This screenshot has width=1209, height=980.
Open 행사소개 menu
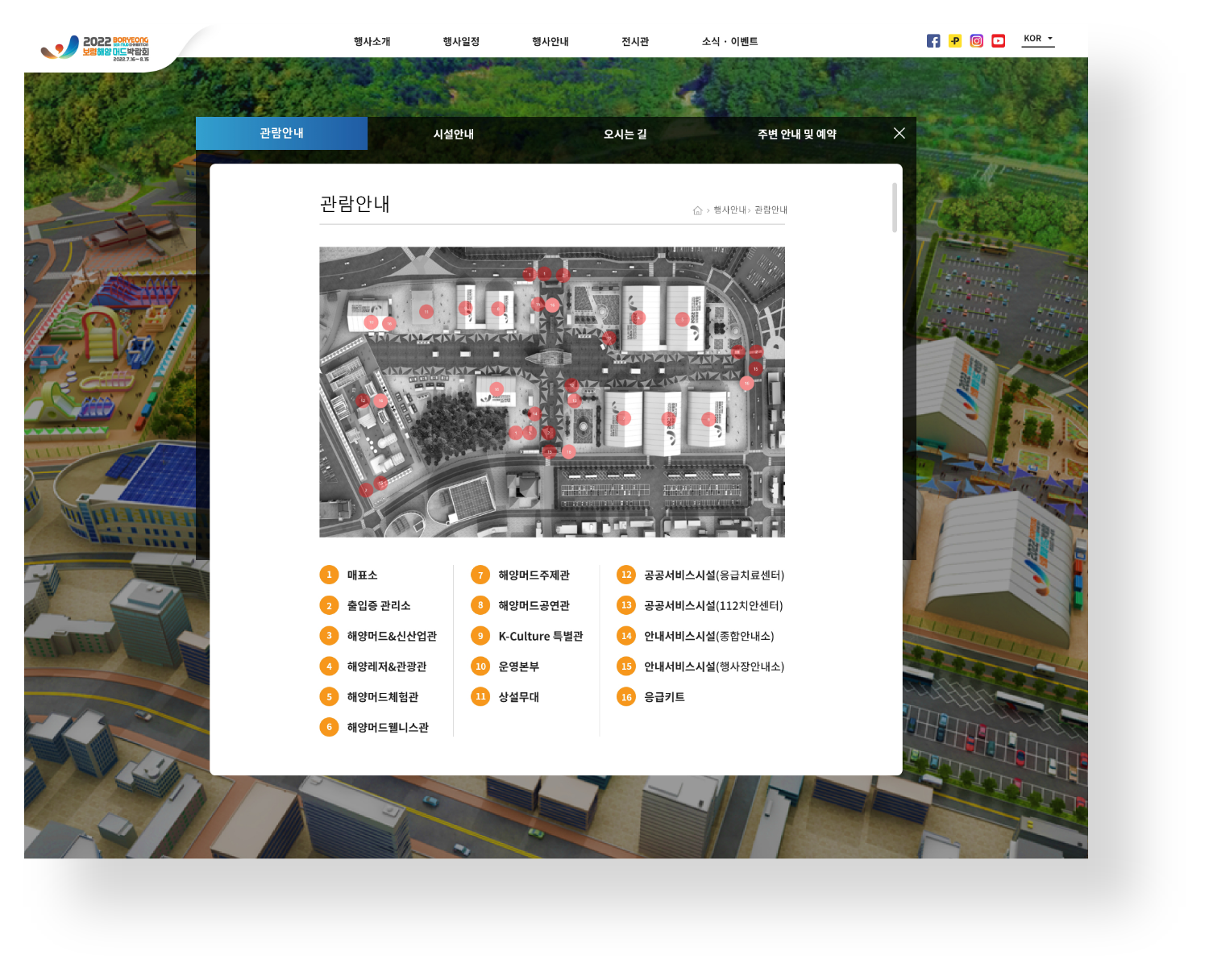point(372,42)
